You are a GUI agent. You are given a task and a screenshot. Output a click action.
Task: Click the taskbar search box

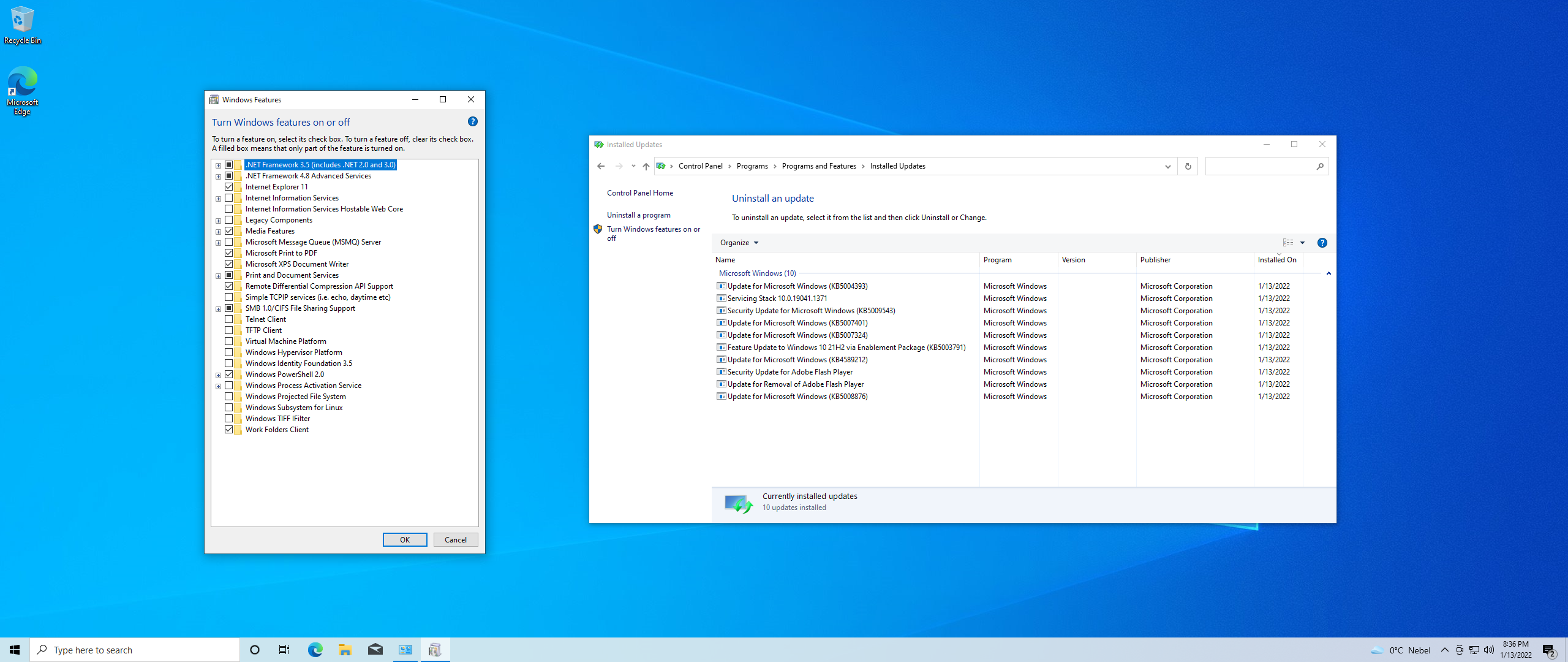point(135,650)
